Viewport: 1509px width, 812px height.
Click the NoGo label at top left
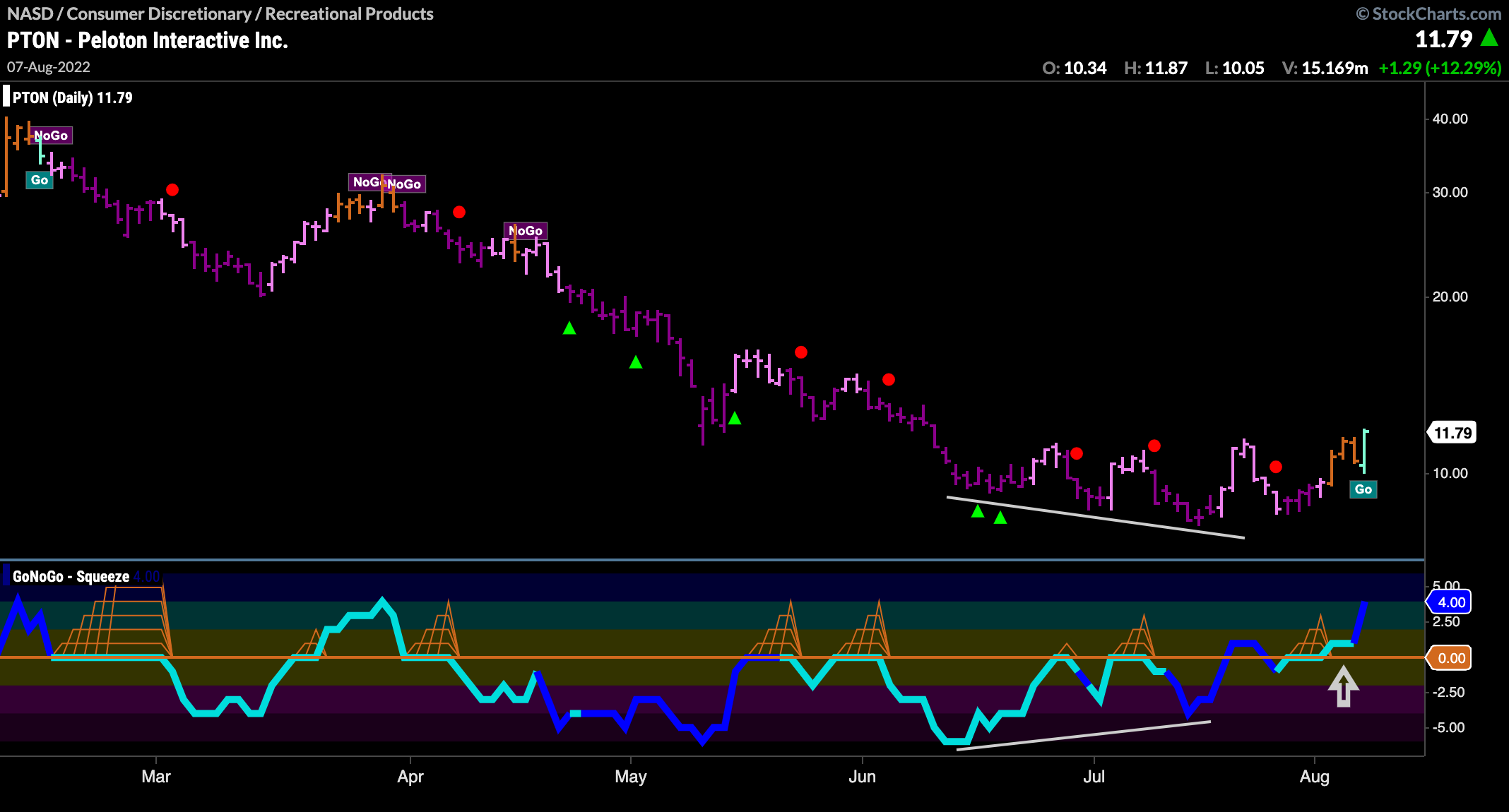click(x=52, y=136)
